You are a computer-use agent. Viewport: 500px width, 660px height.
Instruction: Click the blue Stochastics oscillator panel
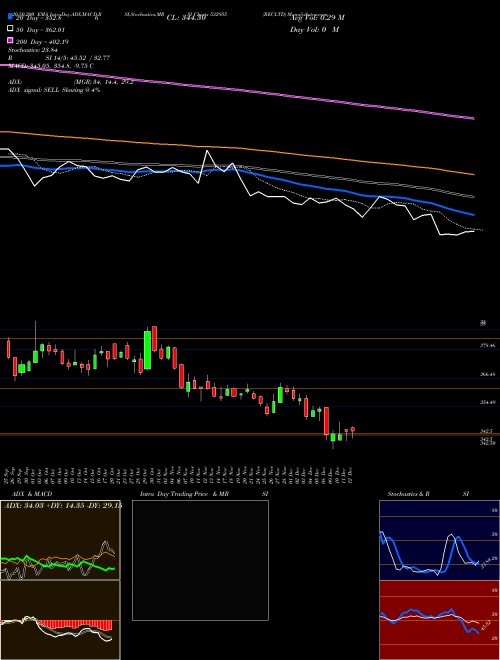click(439, 540)
